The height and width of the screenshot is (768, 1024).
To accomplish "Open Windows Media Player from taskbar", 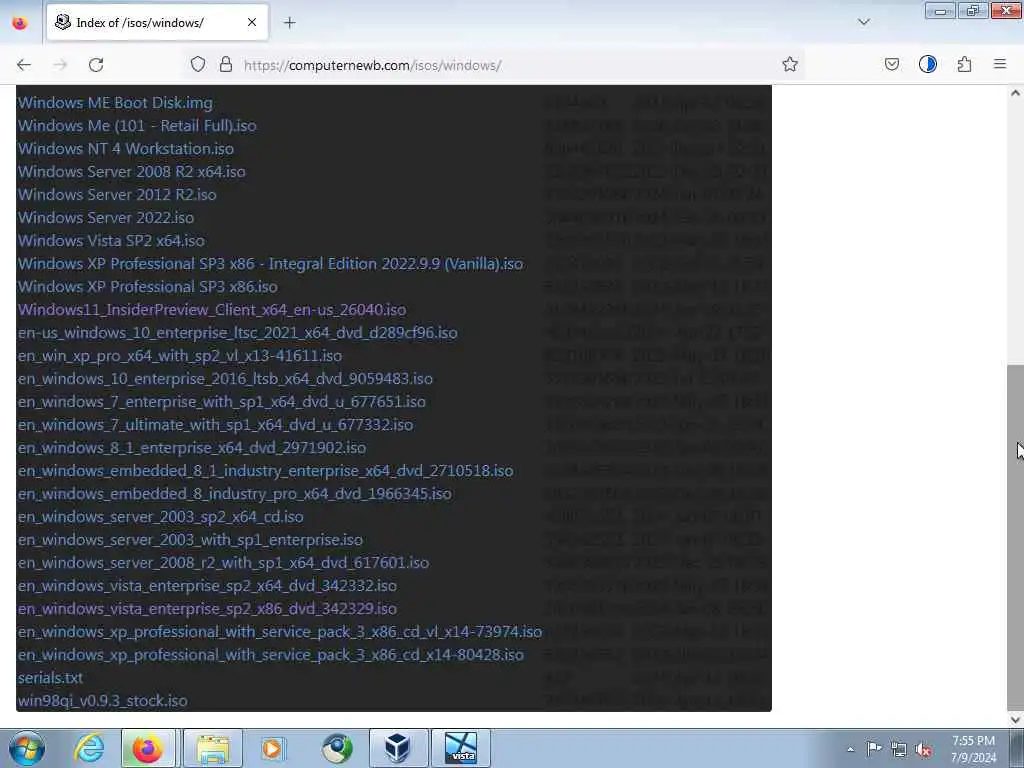I will point(272,748).
